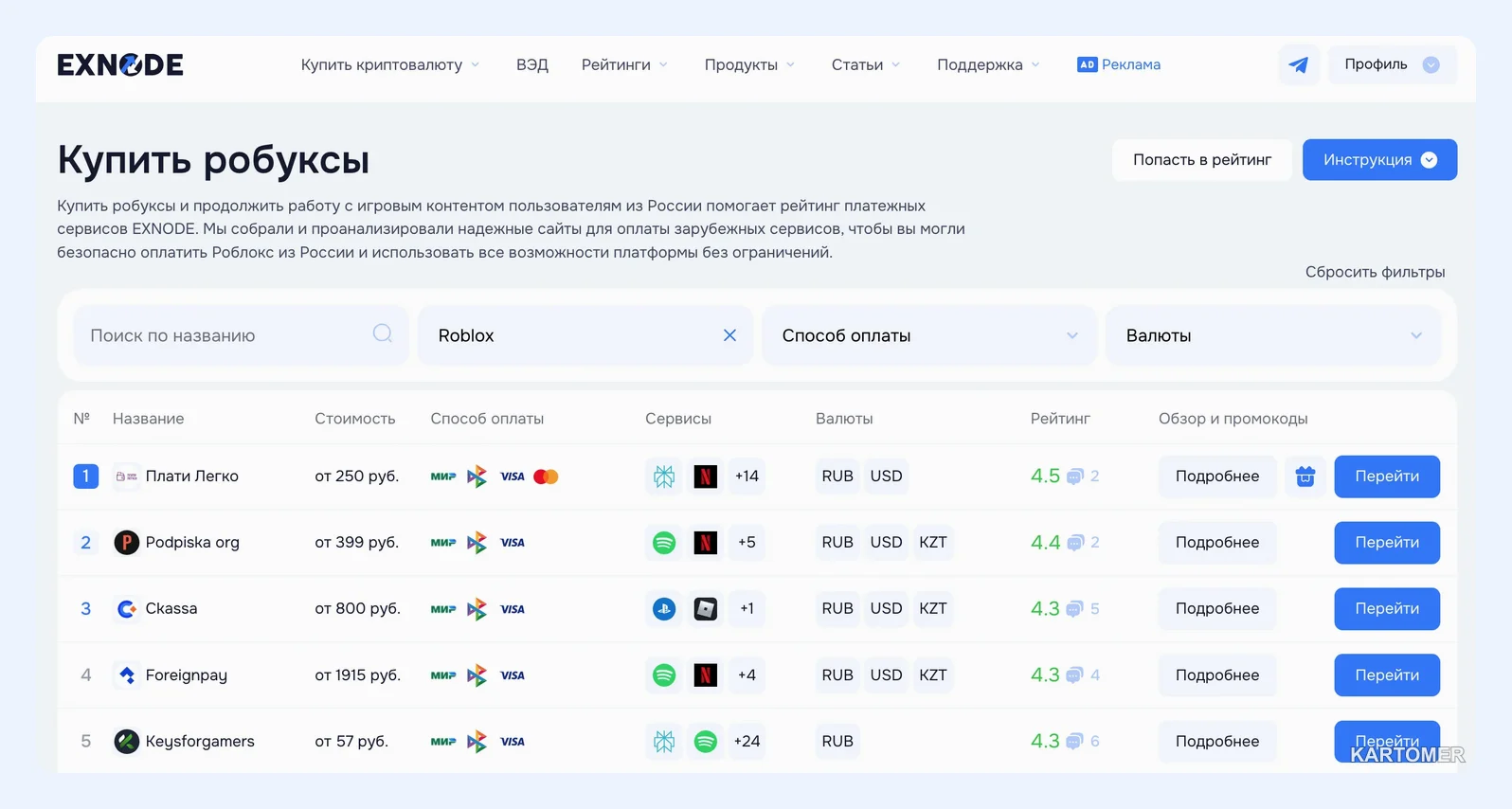This screenshot has width=1512, height=809.
Task: Click the KZT currency tag for Podpiska org
Action: click(x=933, y=543)
